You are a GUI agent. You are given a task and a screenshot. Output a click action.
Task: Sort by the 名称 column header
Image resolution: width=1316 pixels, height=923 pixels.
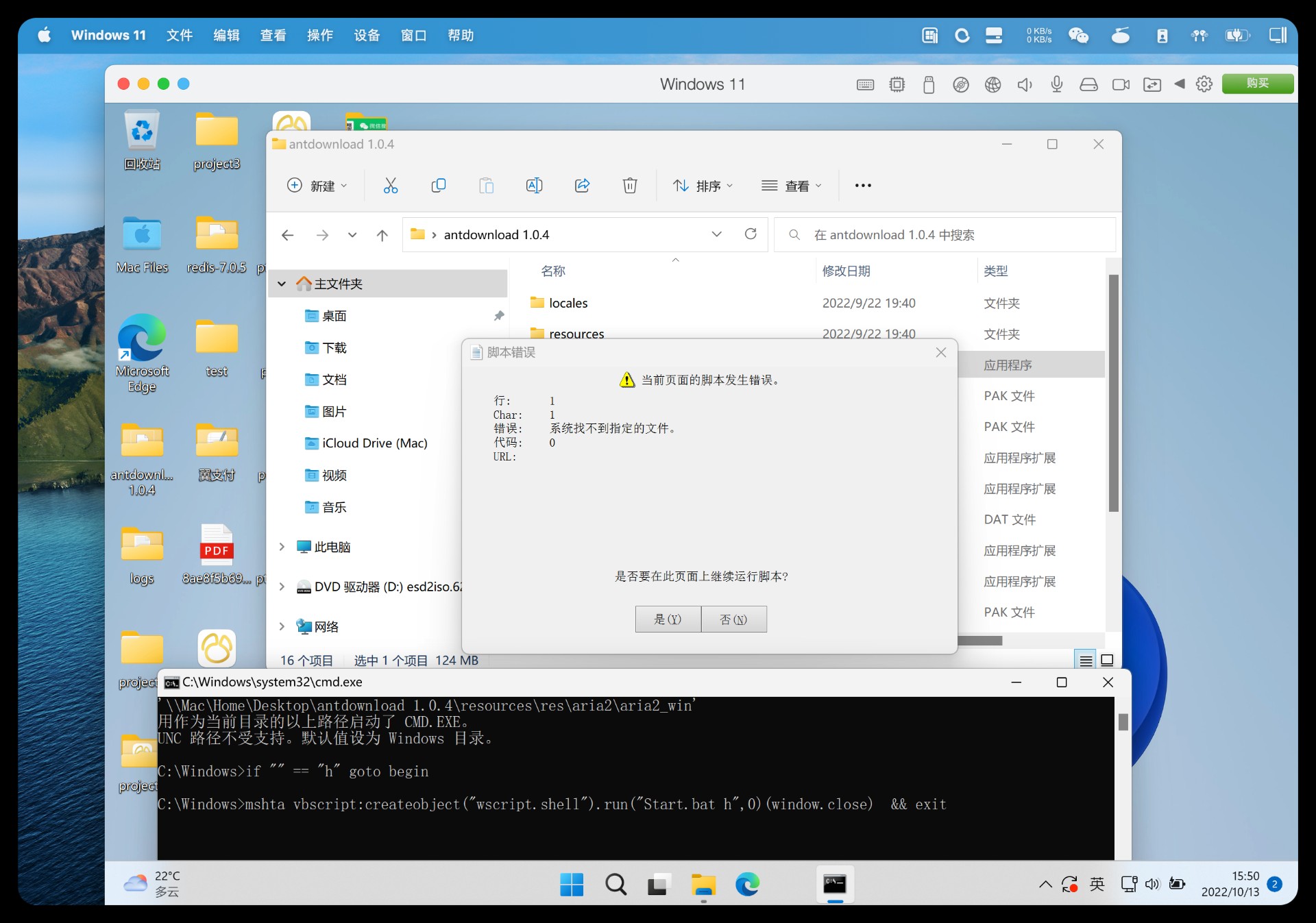553,271
